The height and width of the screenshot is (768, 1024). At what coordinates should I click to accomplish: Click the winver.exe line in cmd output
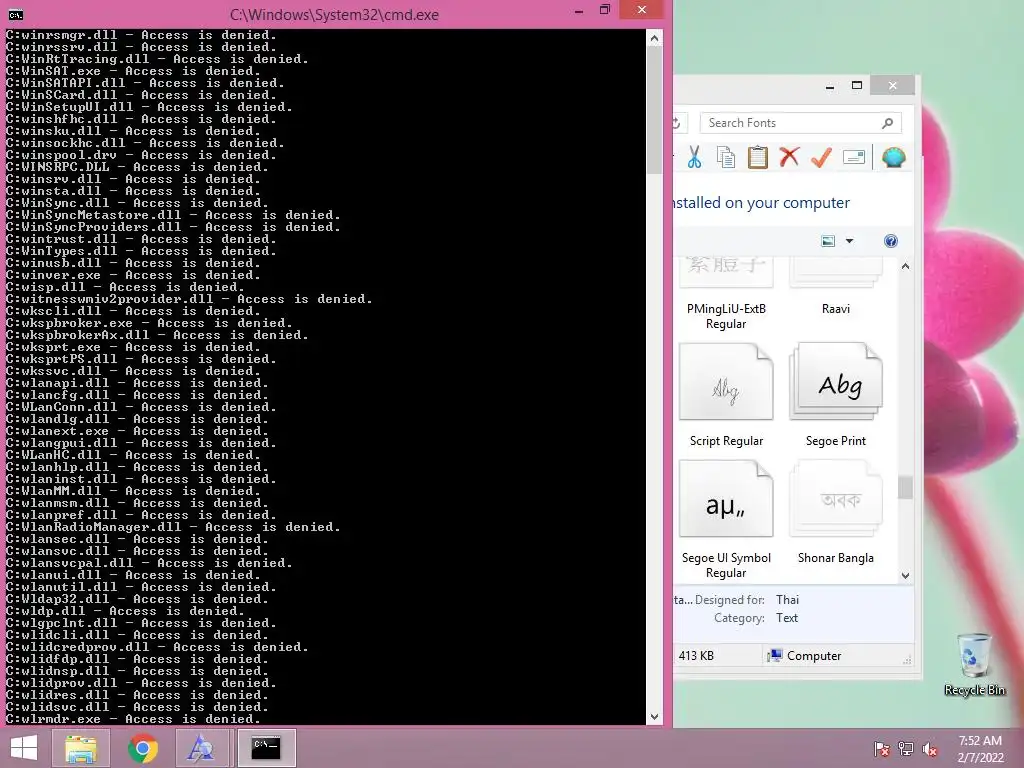tap(133, 275)
